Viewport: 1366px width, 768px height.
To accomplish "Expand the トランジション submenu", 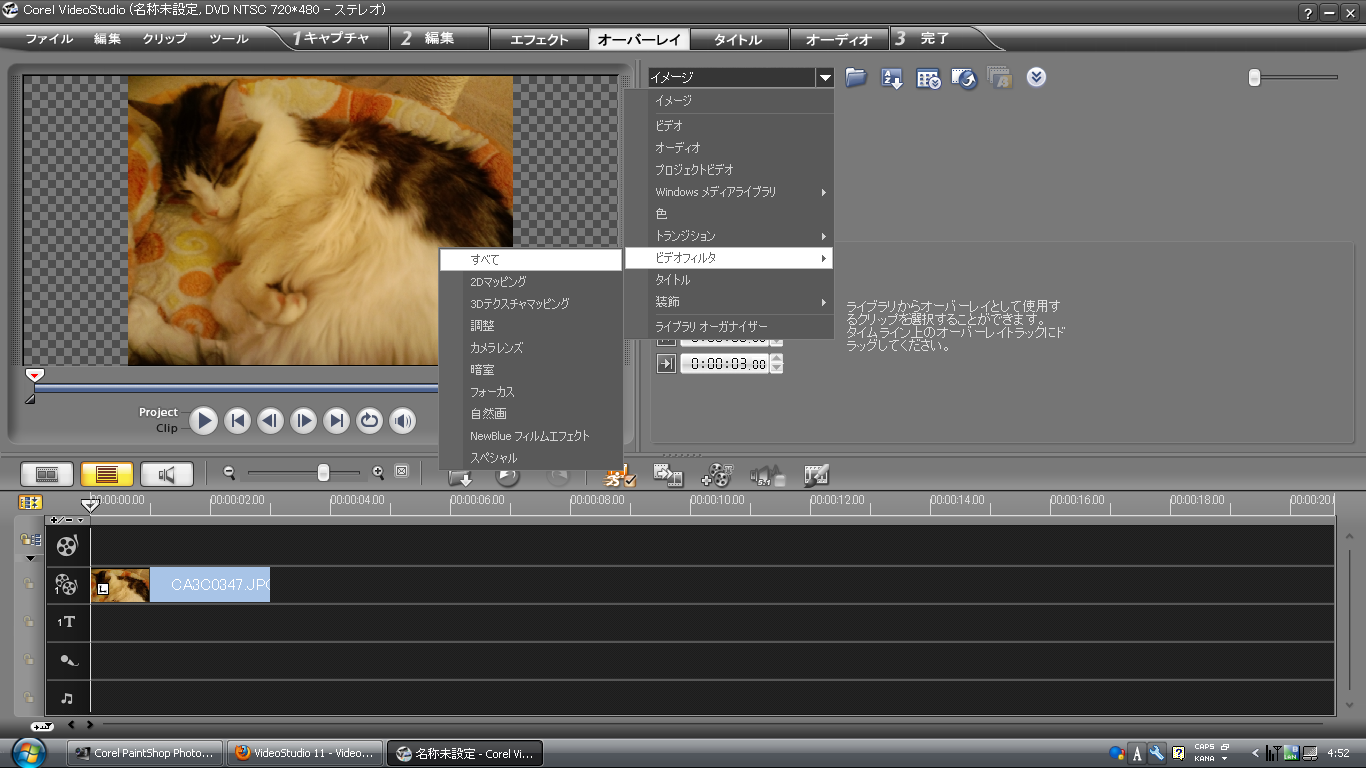I will tap(730, 236).
